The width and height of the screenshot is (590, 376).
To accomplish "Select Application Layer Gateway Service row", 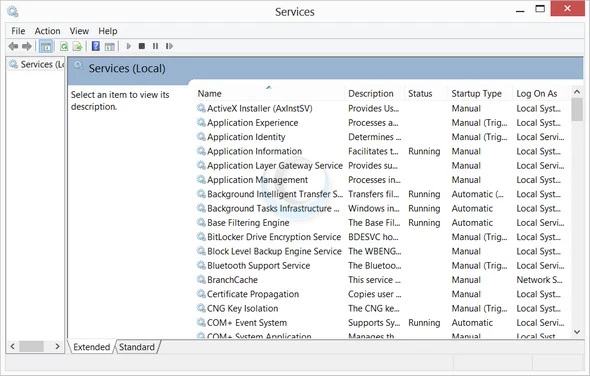I will pyautogui.click(x=381, y=166).
